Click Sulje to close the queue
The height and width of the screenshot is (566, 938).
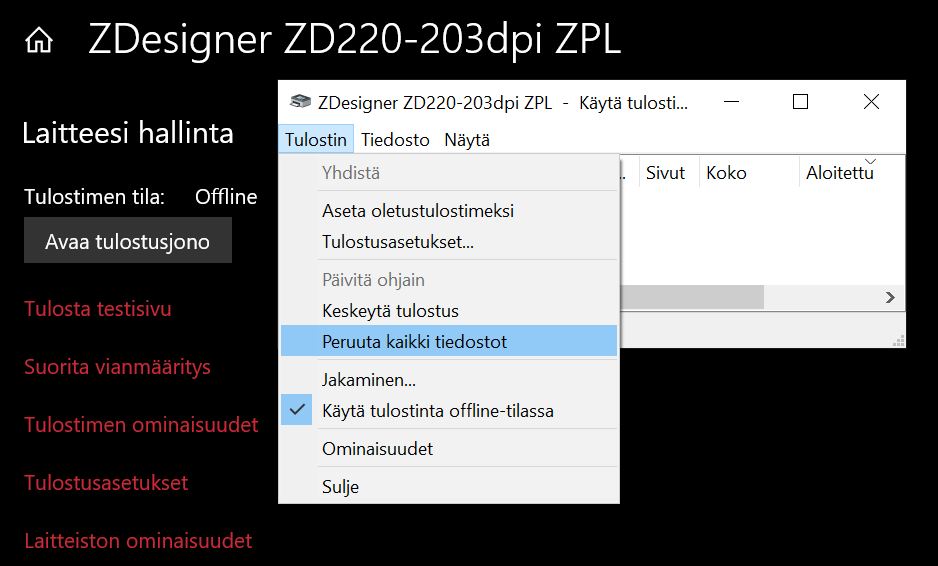(340, 487)
